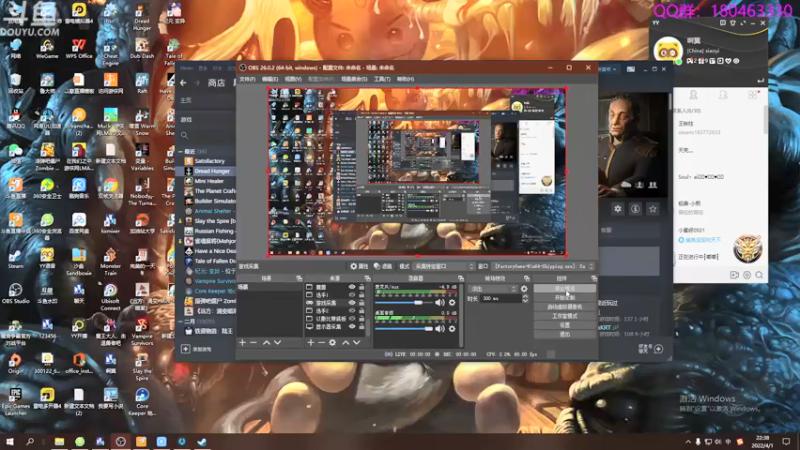Toggle visibility eye of 选手2 source
This screenshot has height=450, width=800.
click(352, 311)
